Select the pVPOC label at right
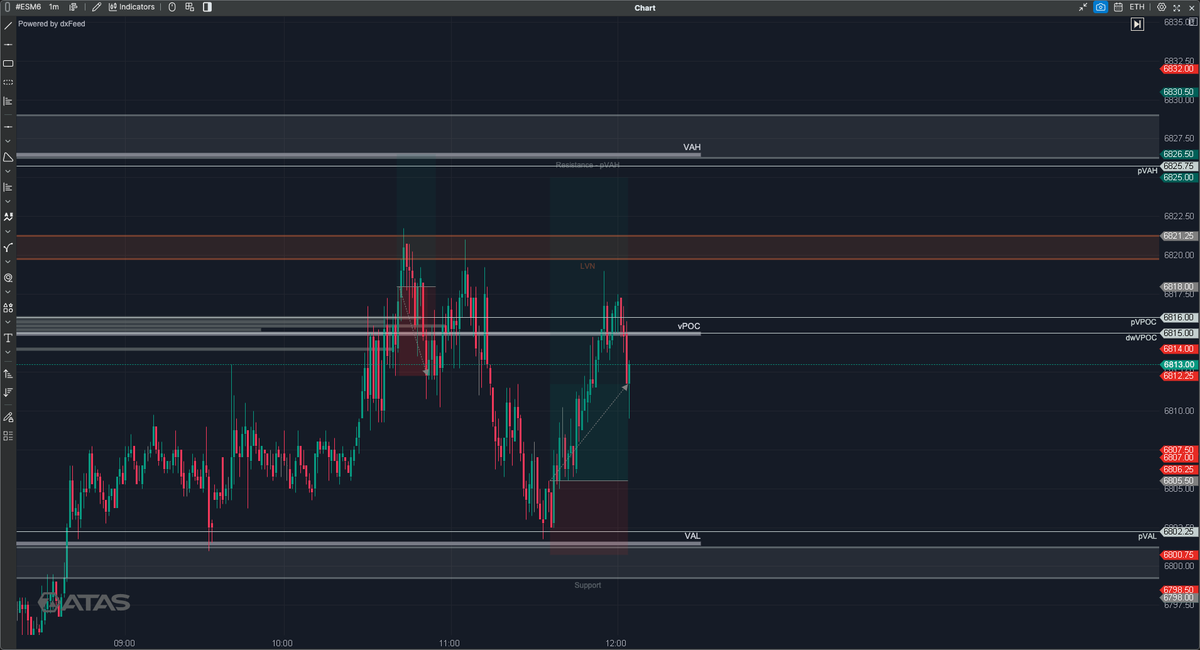1200x650 pixels. [1143, 322]
